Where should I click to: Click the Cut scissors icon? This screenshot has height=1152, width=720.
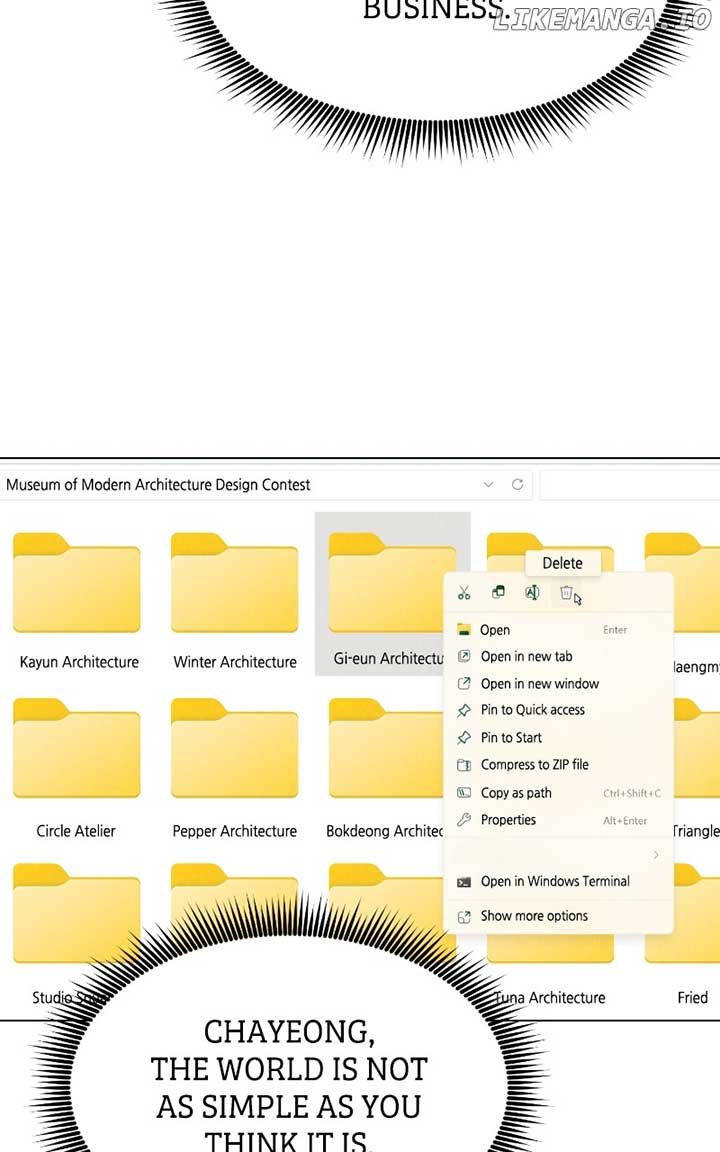click(x=464, y=593)
